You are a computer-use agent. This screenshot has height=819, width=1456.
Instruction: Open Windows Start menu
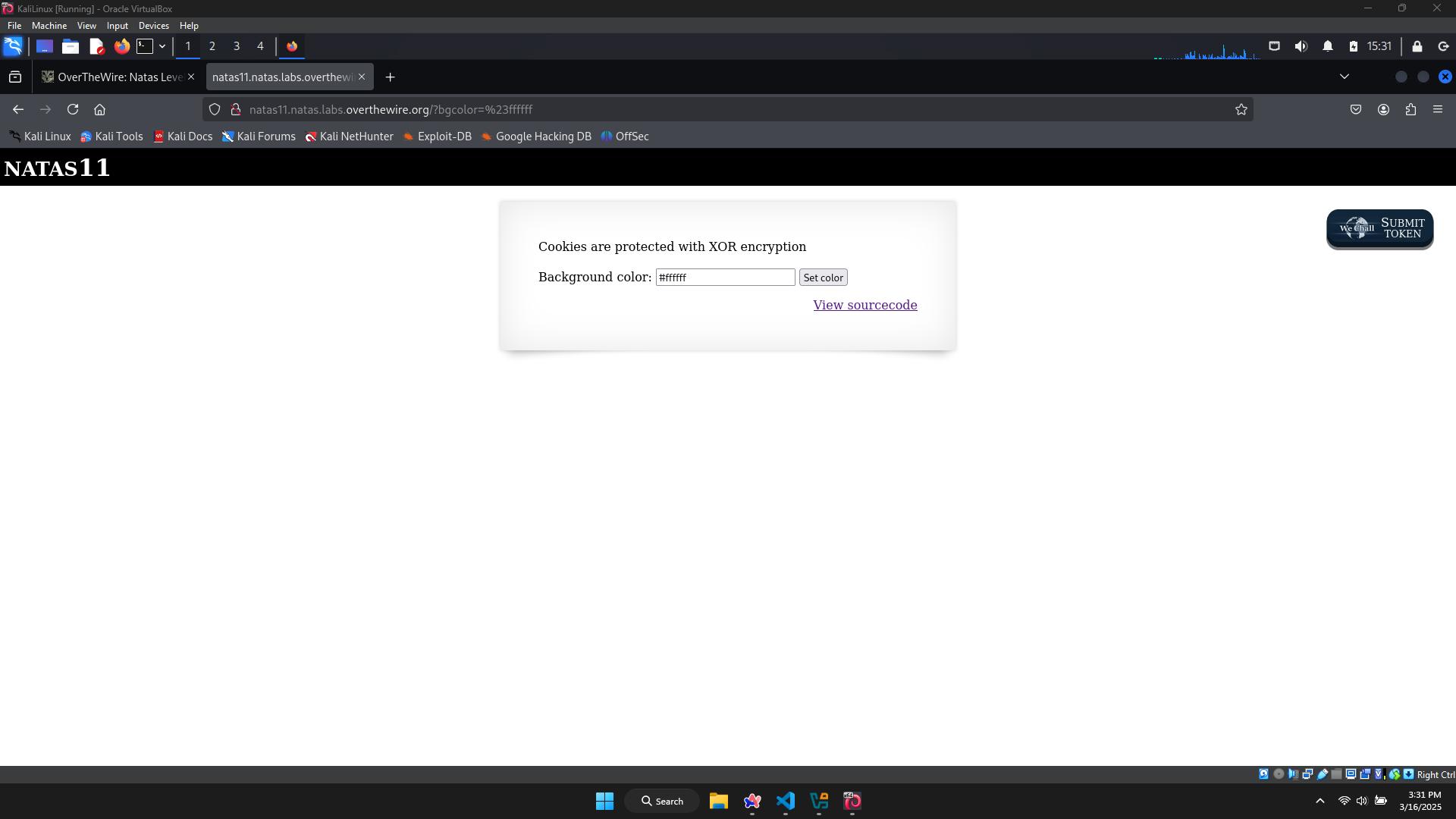(x=604, y=801)
